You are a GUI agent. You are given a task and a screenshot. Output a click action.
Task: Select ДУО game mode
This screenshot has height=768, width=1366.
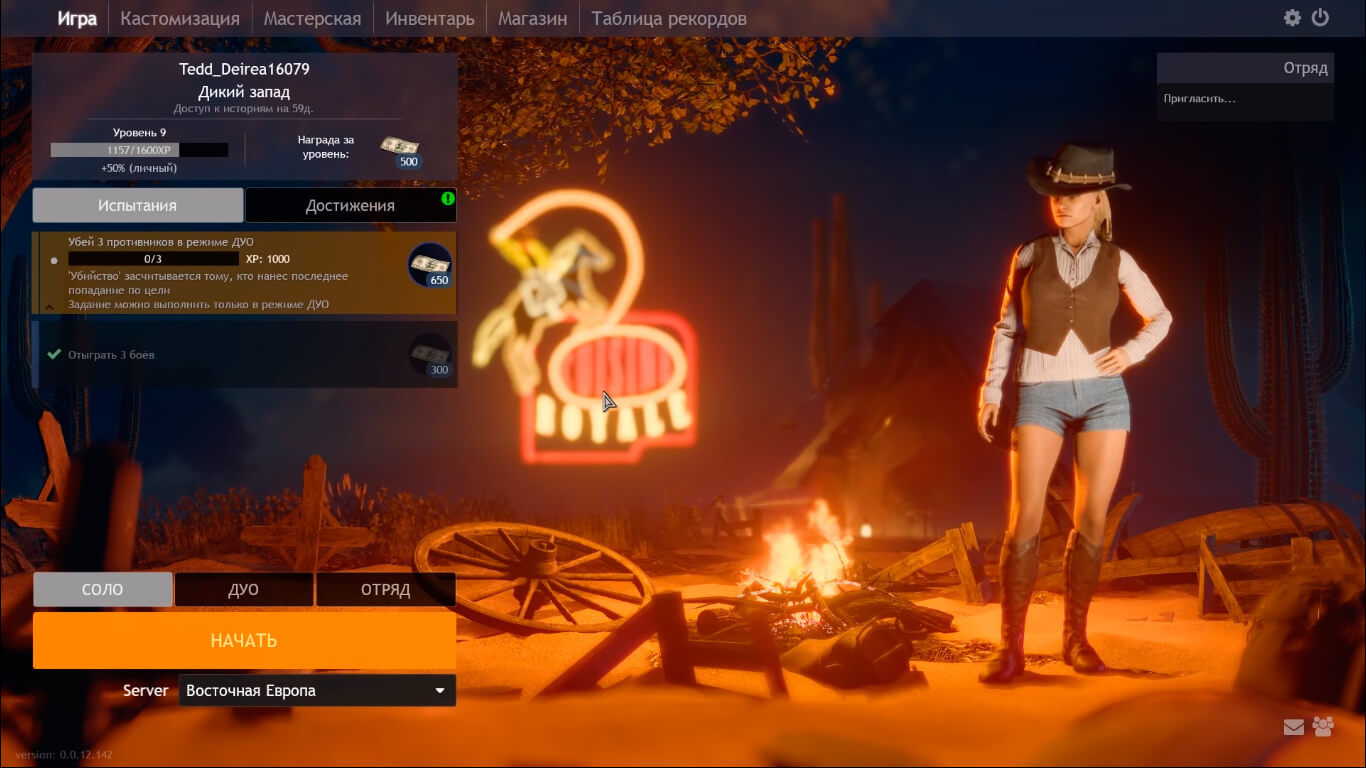click(244, 589)
